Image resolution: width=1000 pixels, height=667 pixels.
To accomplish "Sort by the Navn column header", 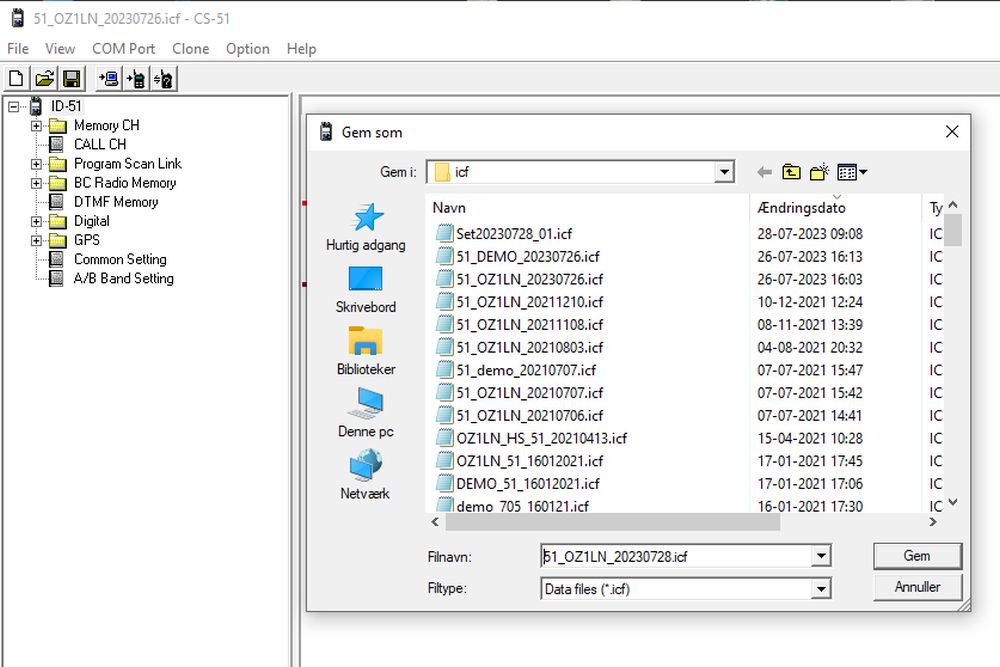I will tap(587, 208).
